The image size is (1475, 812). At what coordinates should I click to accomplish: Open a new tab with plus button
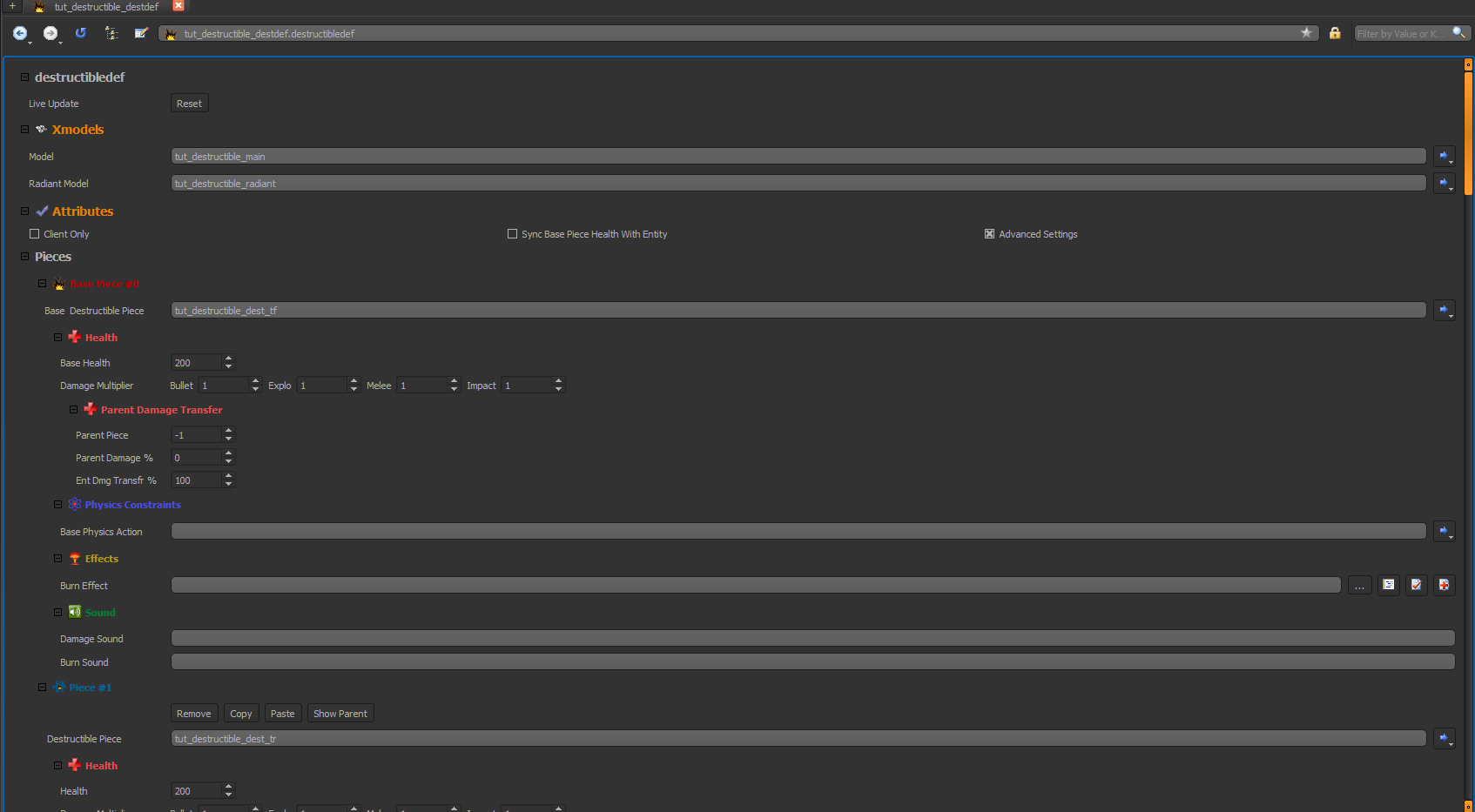pos(12,6)
